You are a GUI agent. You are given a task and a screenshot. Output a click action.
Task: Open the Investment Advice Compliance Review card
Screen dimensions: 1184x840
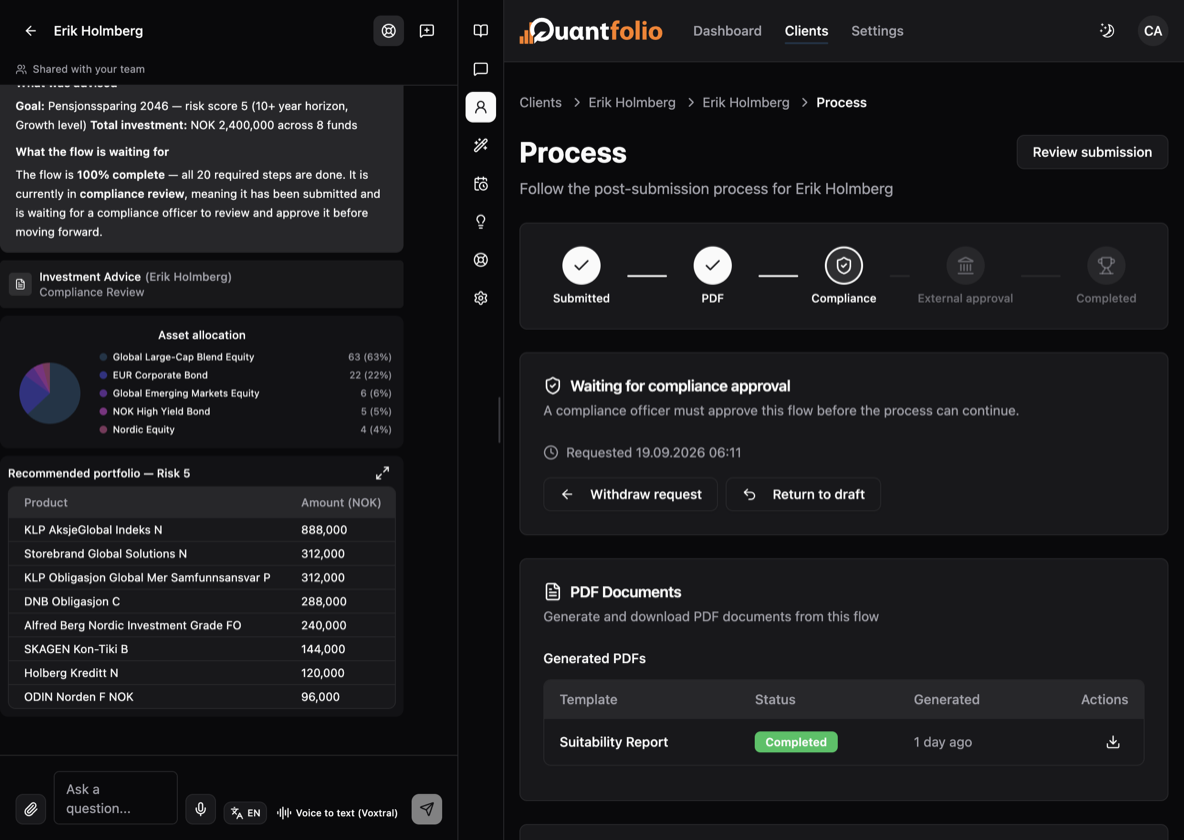tap(202, 284)
